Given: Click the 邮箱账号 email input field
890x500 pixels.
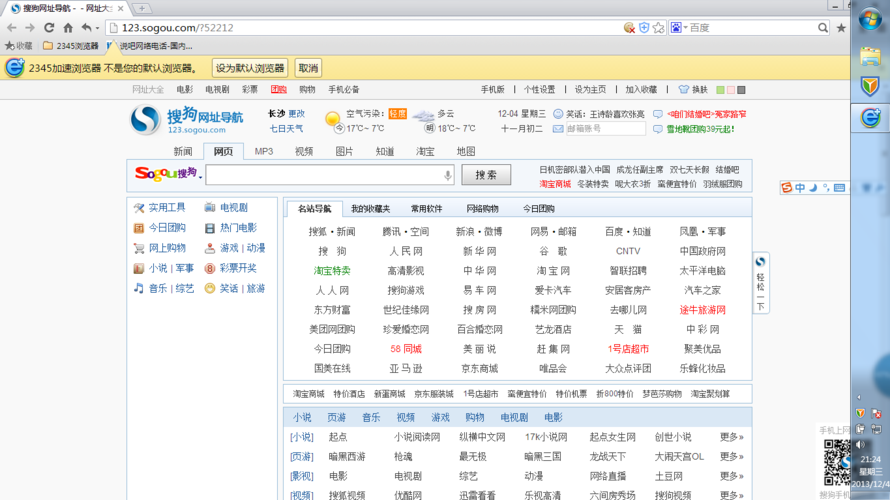Looking at the screenshot, I should 606,129.
